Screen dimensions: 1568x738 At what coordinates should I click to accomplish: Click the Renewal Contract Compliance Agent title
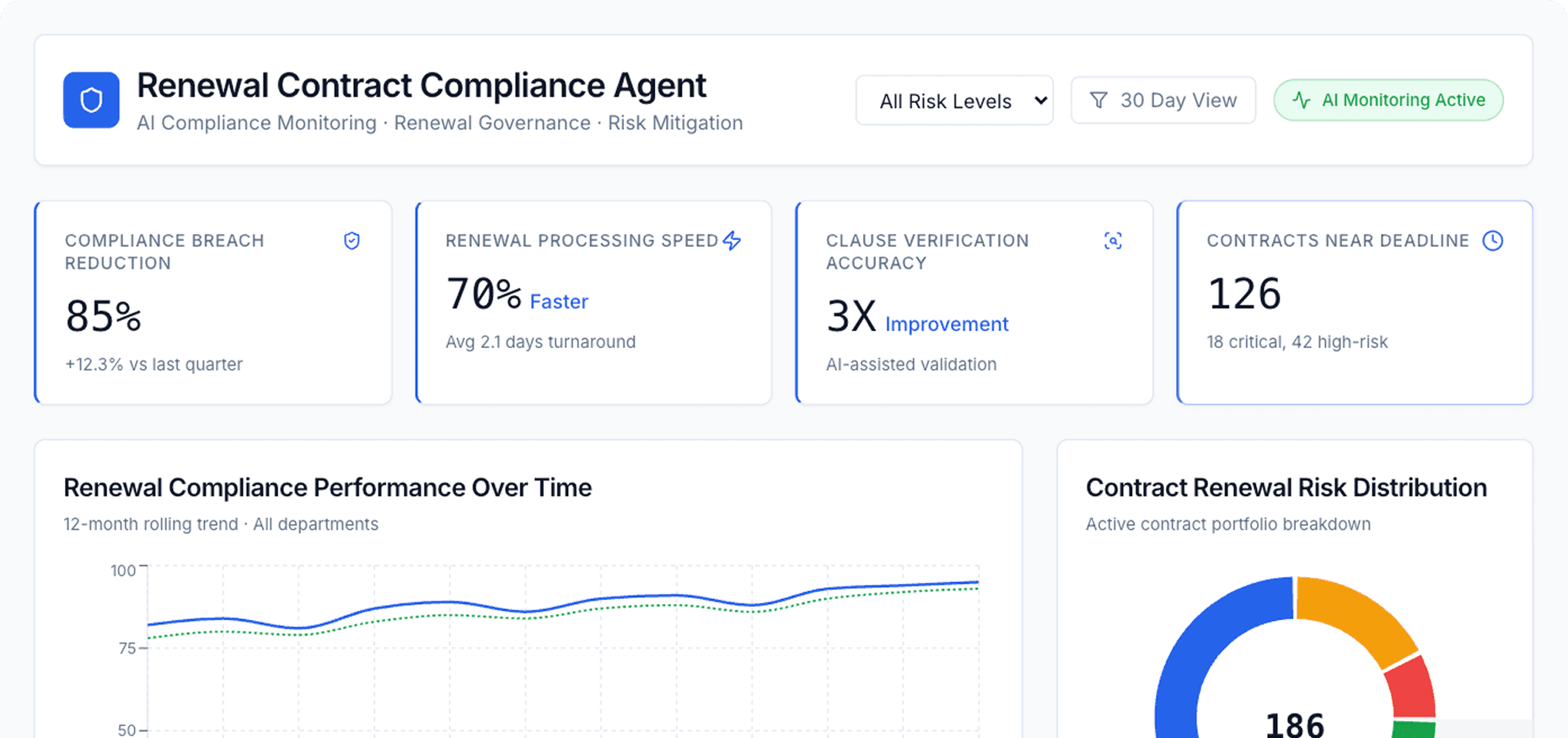click(422, 86)
